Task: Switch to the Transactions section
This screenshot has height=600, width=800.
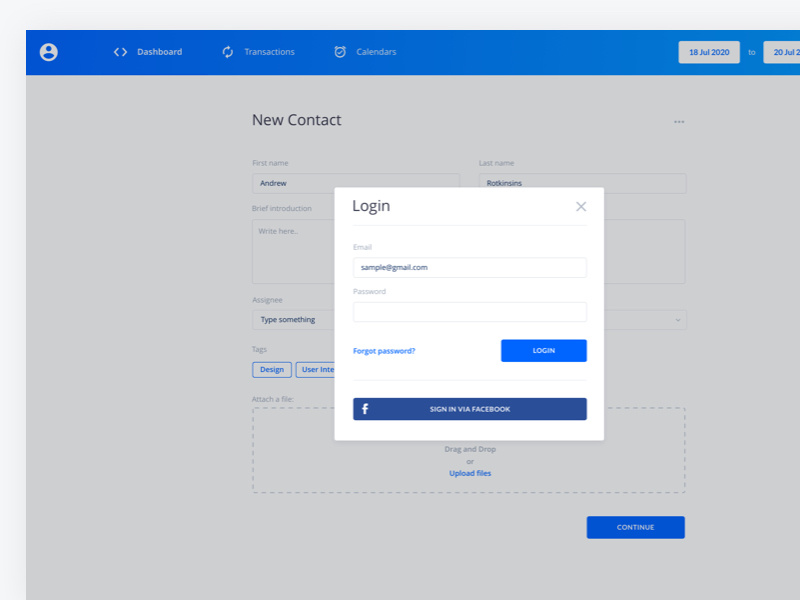Action: 268,52
